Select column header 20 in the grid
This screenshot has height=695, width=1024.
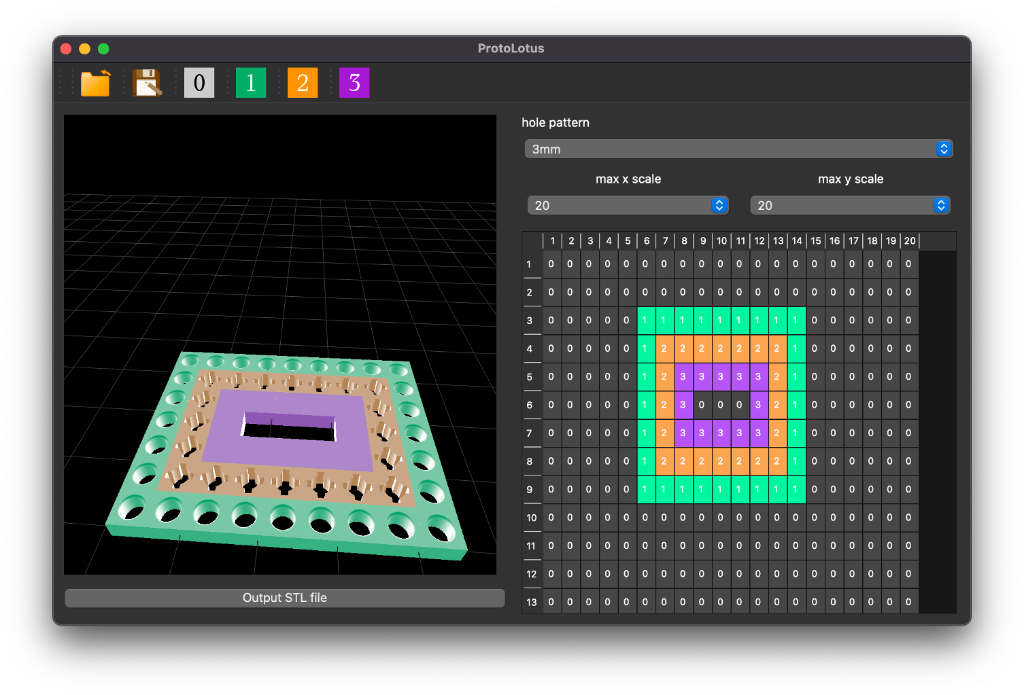click(909, 241)
